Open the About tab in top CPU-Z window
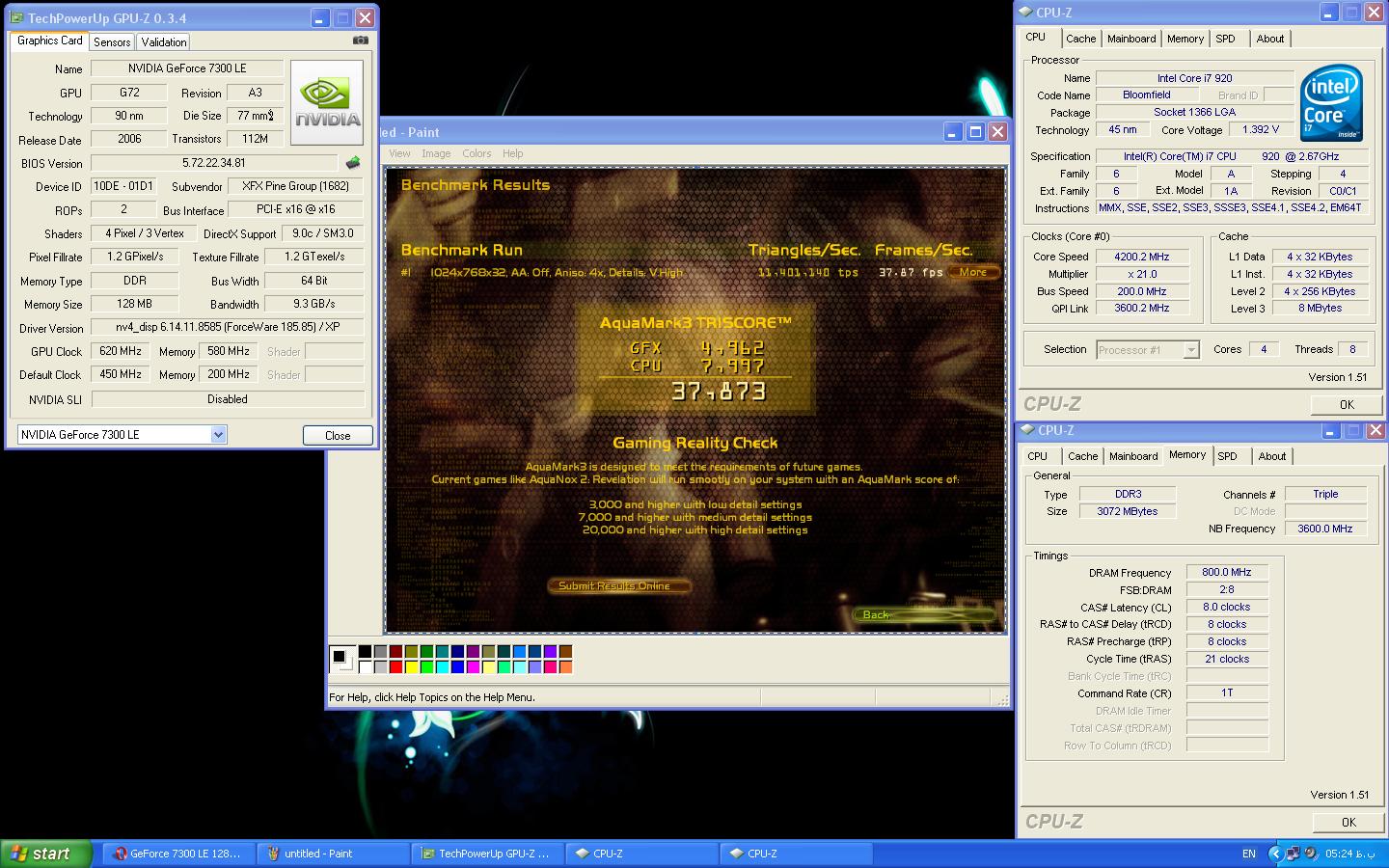This screenshot has height=868, width=1389. pyautogui.click(x=1270, y=39)
